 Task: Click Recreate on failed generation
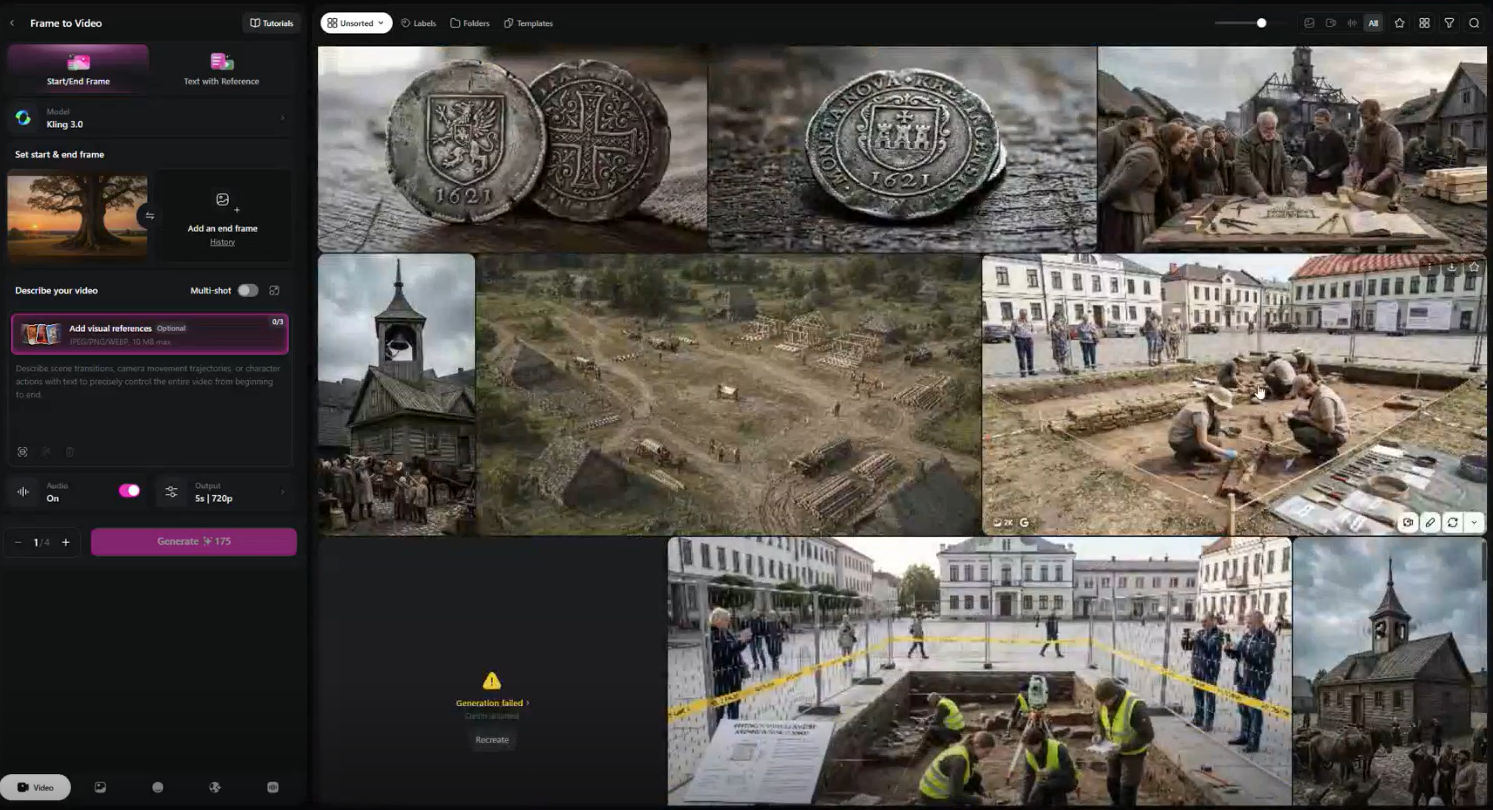[x=492, y=740]
